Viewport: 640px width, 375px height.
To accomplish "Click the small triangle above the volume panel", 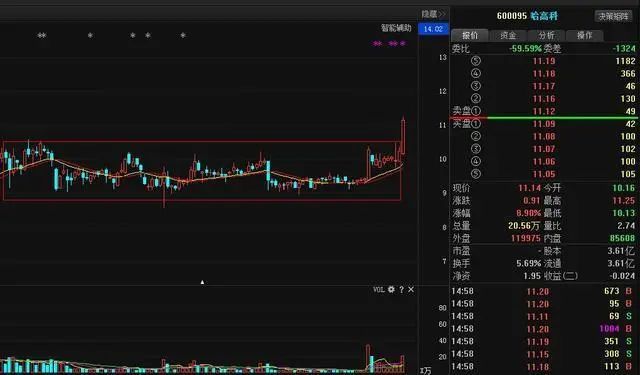I will tap(202, 282).
